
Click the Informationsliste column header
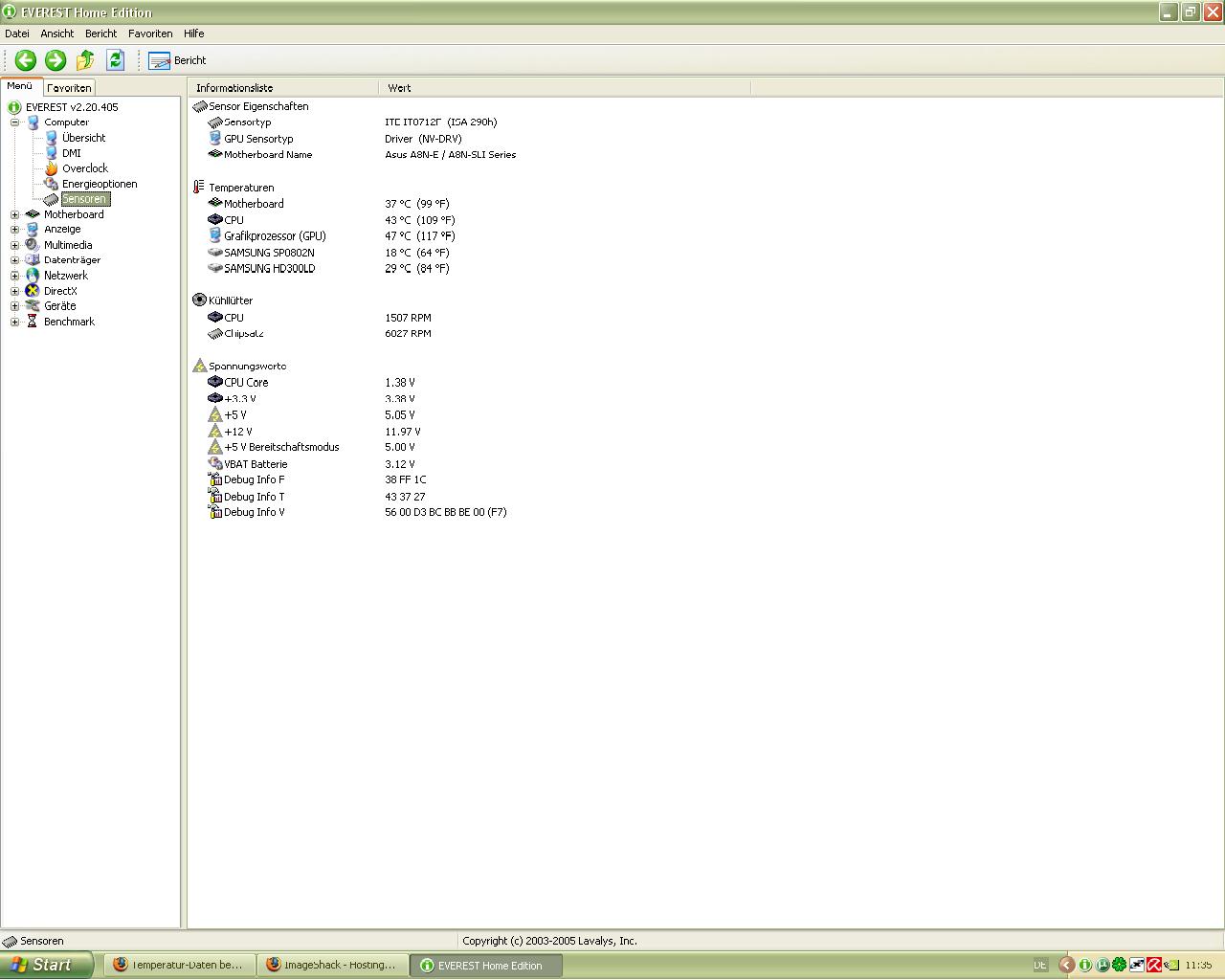283,88
